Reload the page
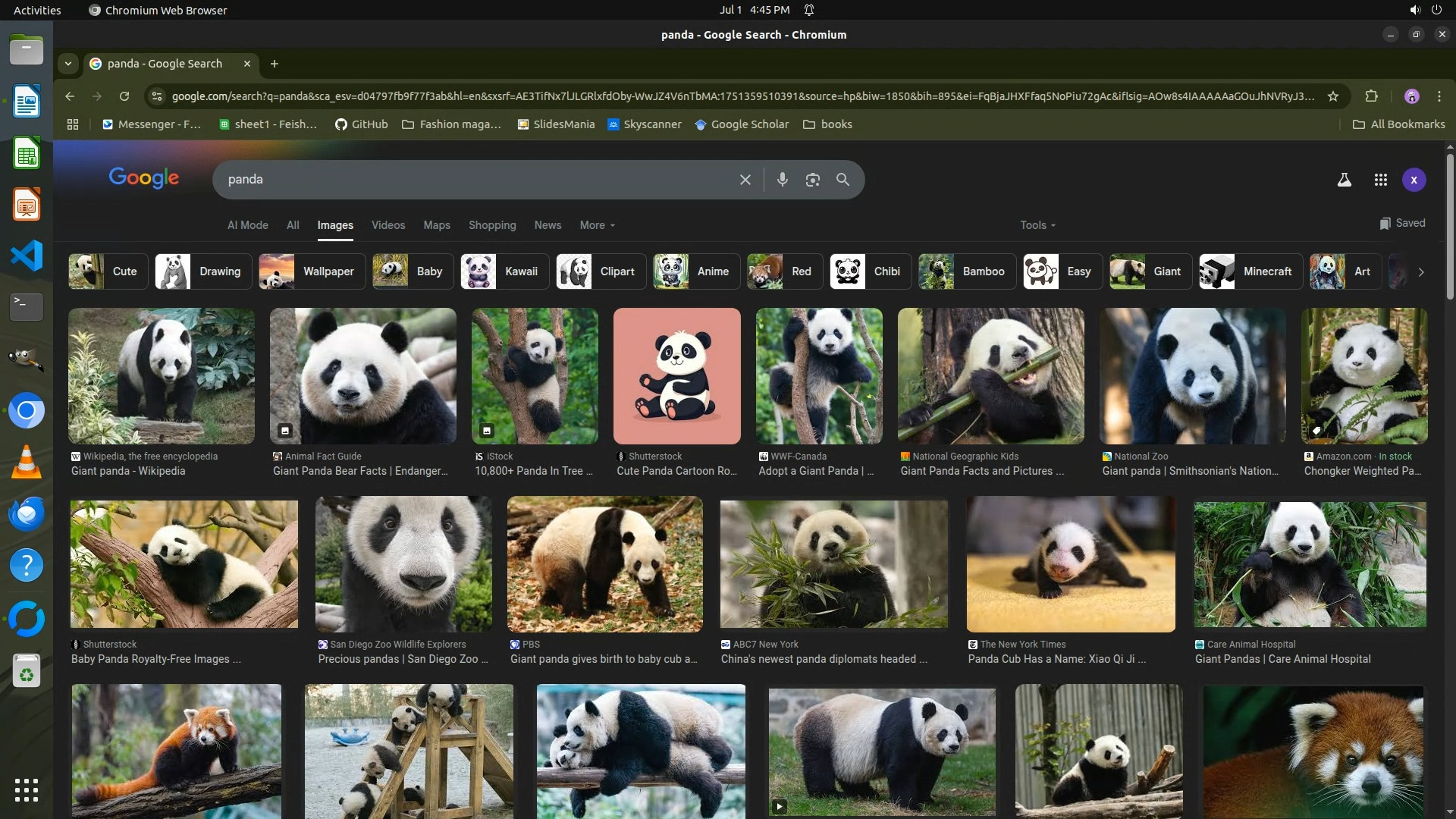1456x819 pixels. 124,96
